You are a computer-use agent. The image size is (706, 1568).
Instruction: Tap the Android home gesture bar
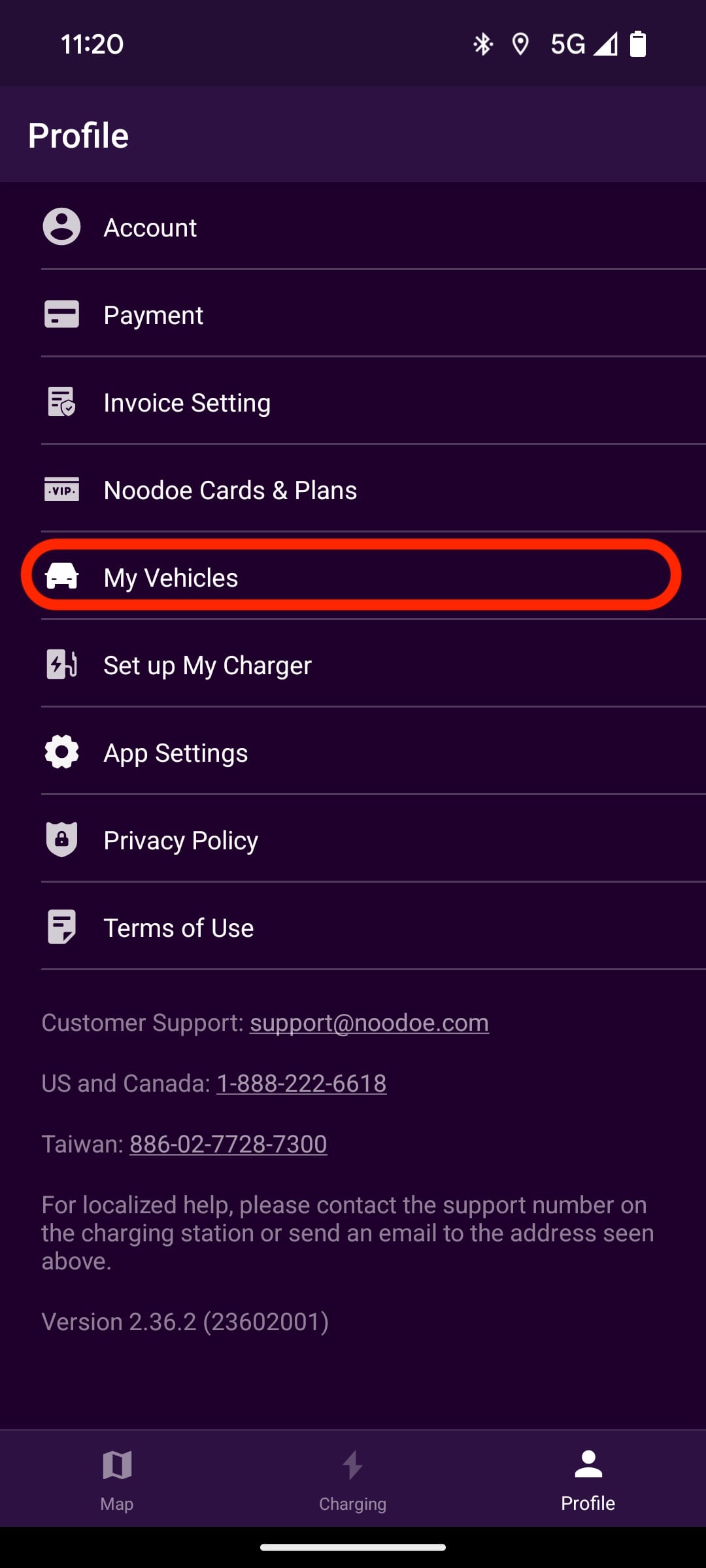click(x=353, y=1547)
